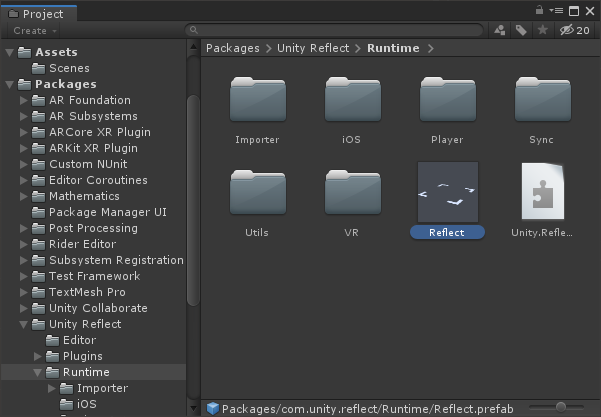This screenshot has height=417, width=601.
Task: Open the Search by Label tag filter
Action: (x=521, y=31)
